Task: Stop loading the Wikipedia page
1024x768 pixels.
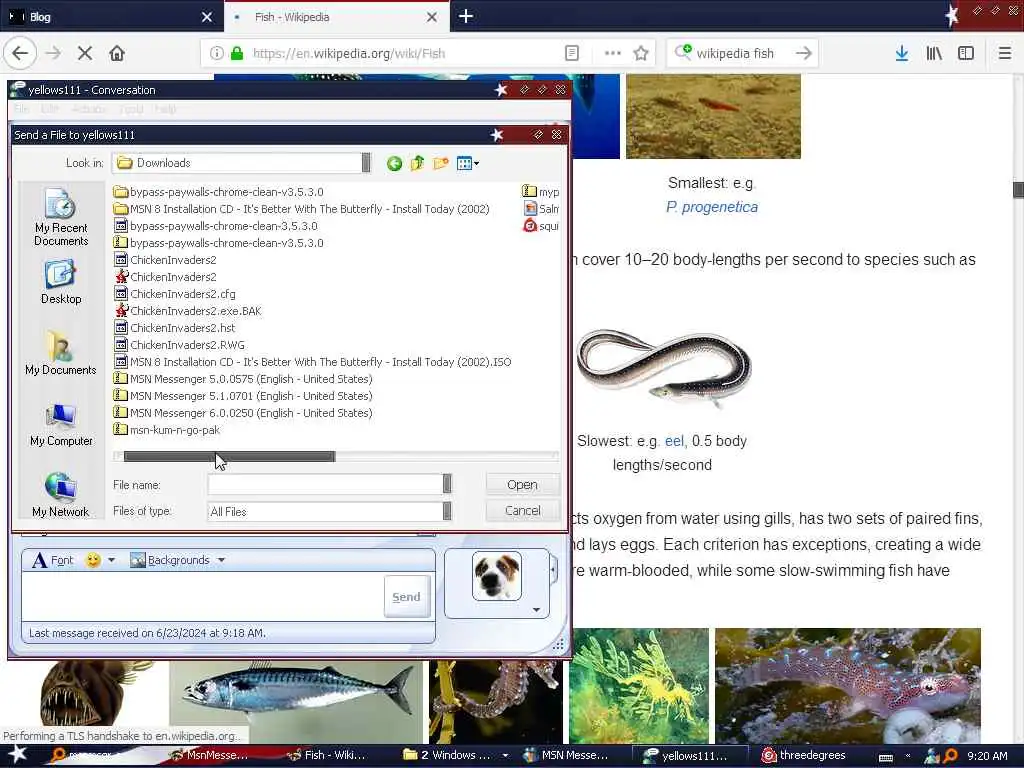Action: click(x=84, y=54)
